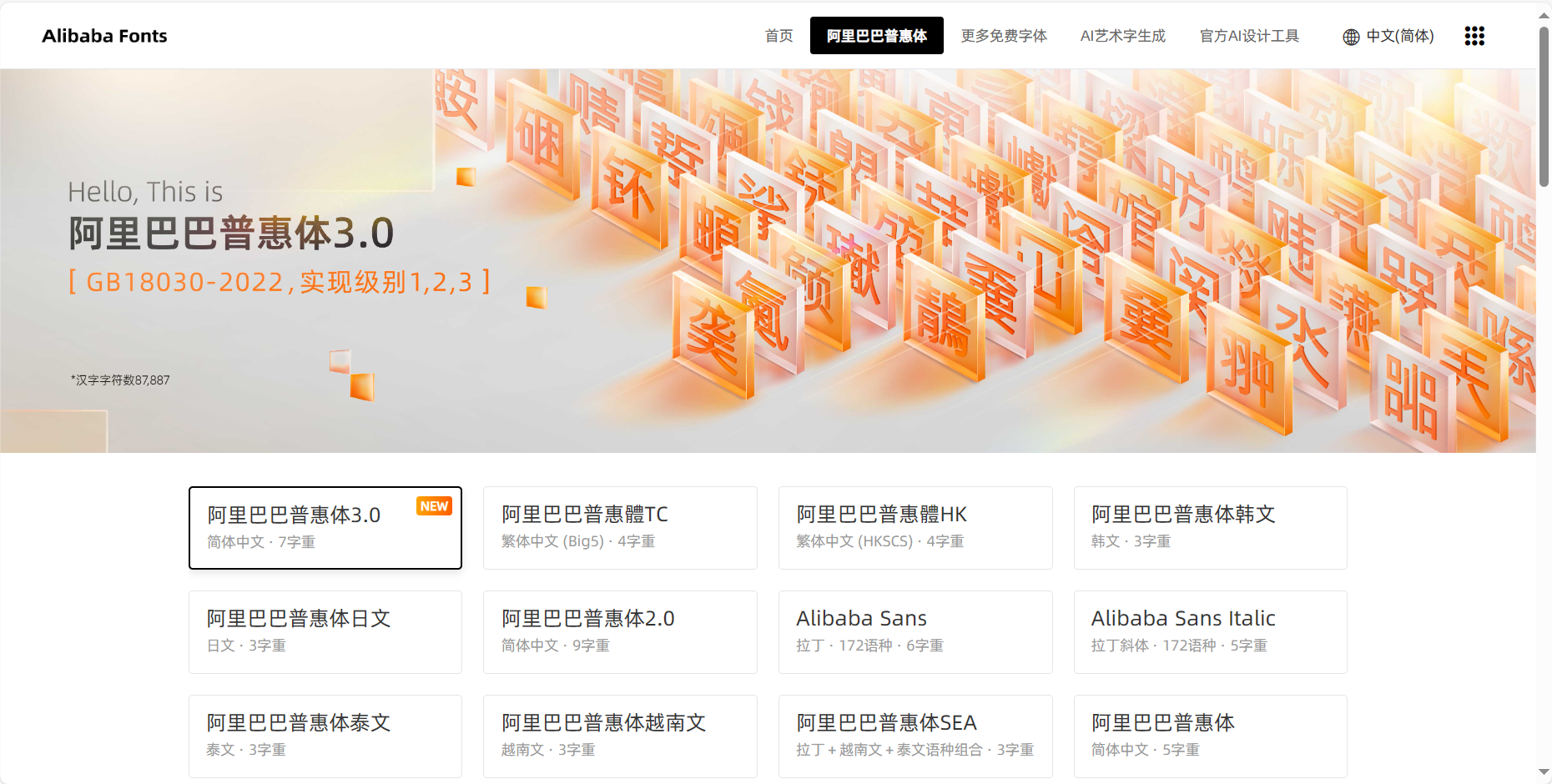Select the 阿里巴巴普惠体2.0 card

pyautogui.click(x=620, y=631)
